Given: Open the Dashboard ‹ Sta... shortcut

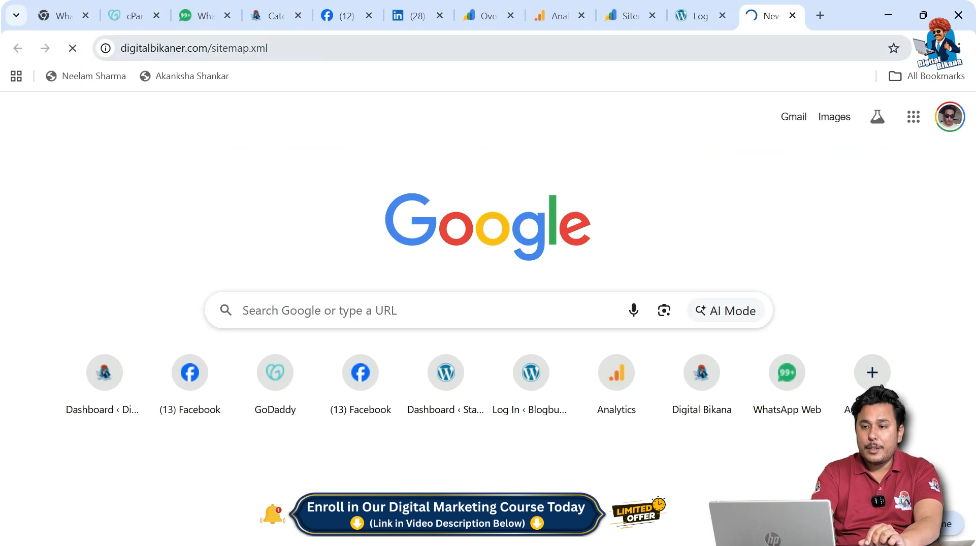Looking at the screenshot, I should pos(445,384).
